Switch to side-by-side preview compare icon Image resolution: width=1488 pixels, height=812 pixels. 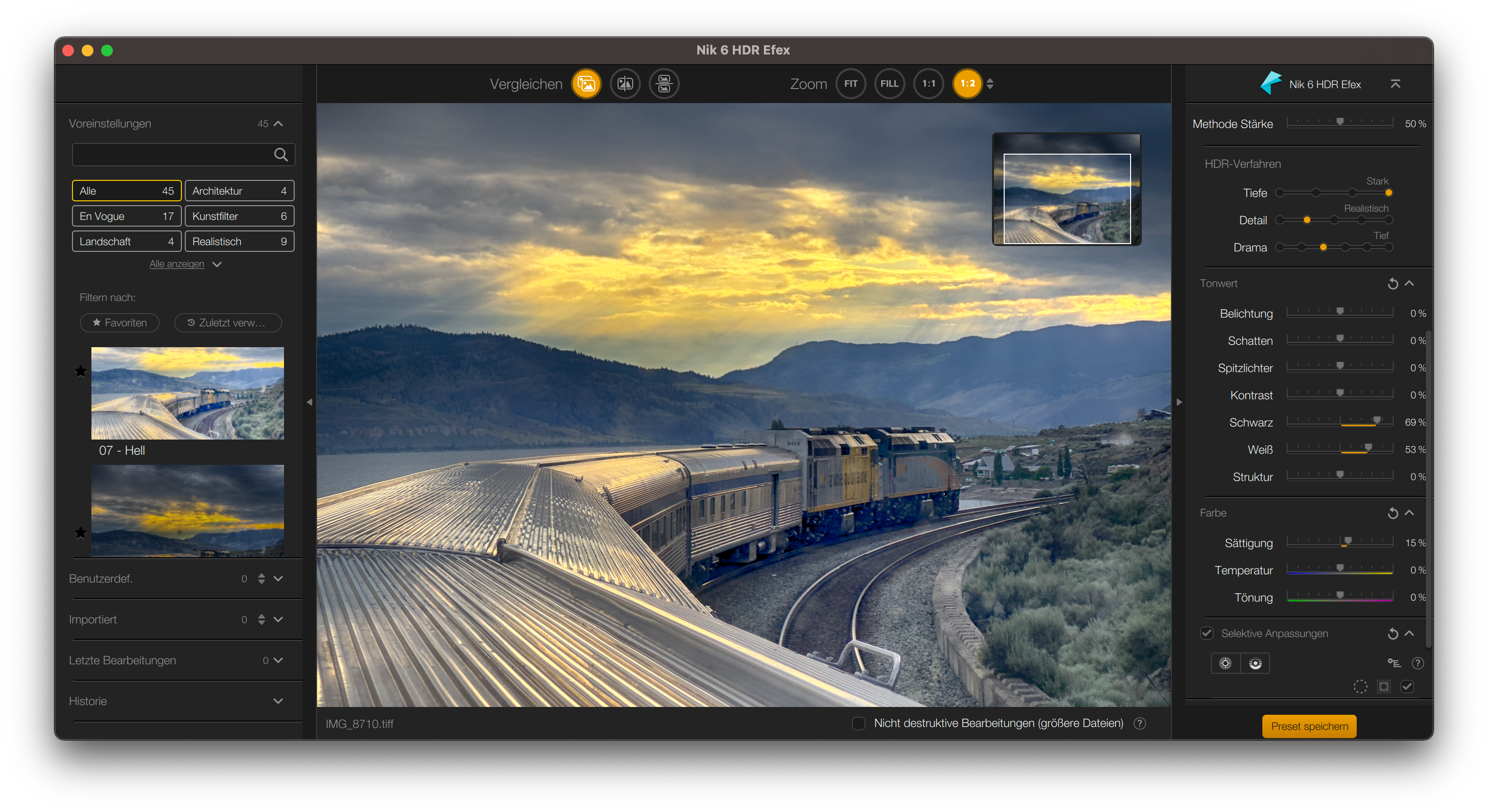click(664, 84)
